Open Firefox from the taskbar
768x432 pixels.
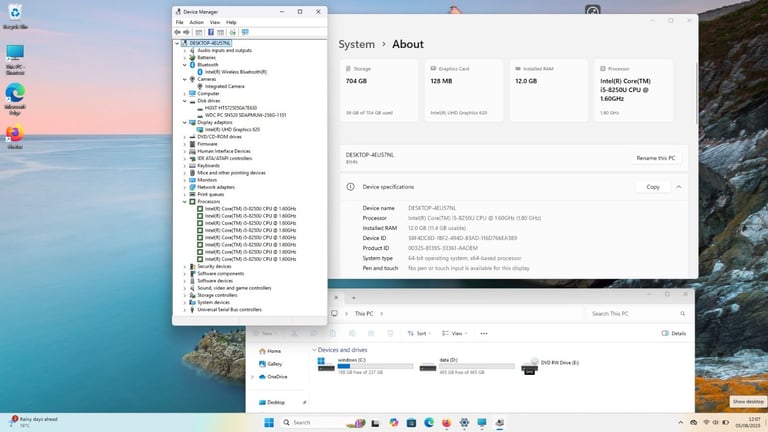(x=446, y=423)
